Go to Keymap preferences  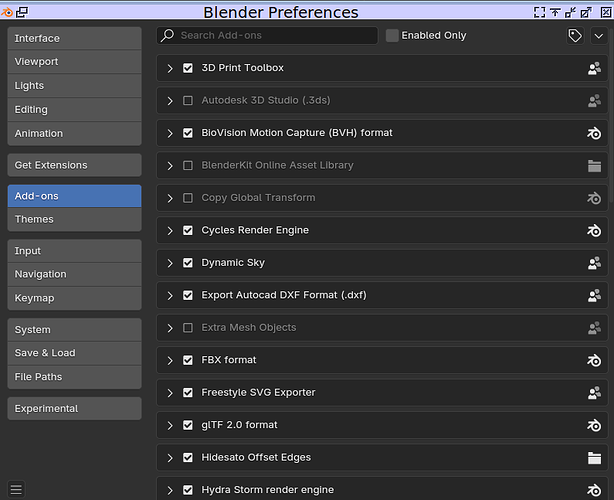pos(74,298)
